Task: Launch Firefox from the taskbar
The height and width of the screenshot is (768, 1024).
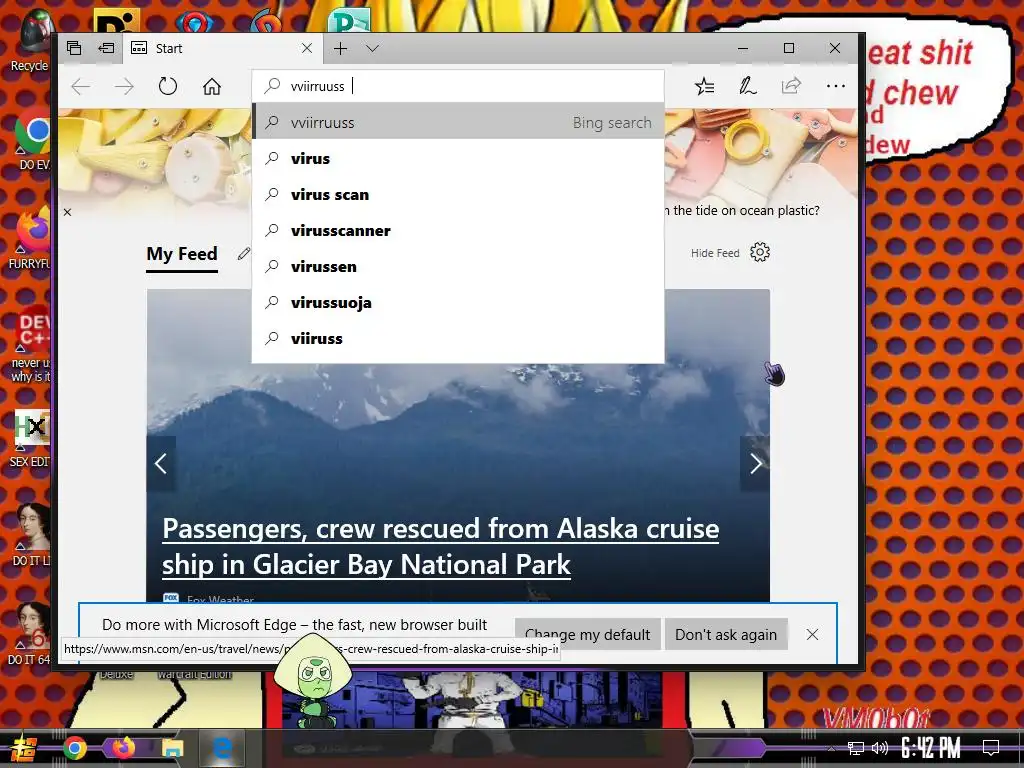Action: pyautogui.click(x=123, y=748)
